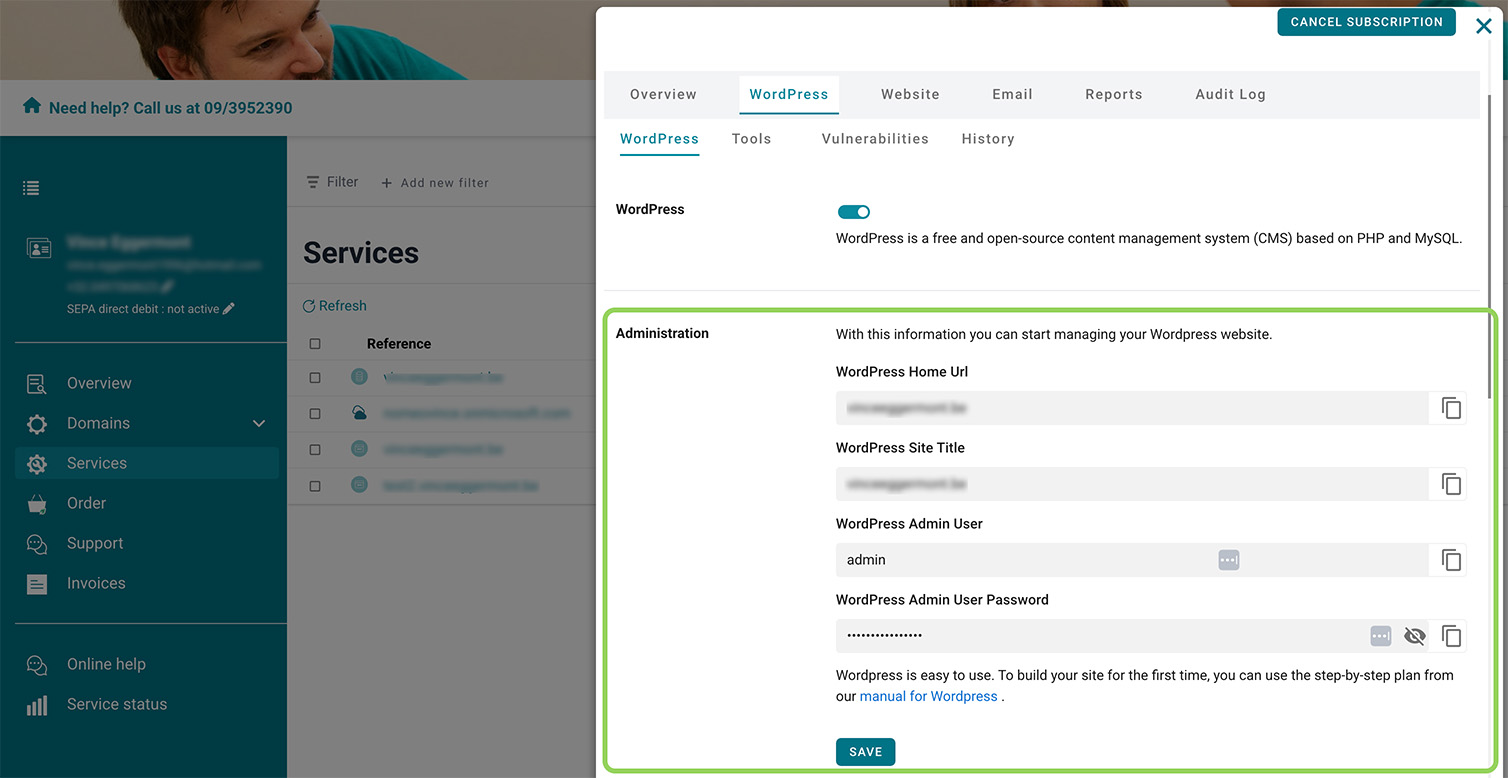Copy the WordPress Site Title value
Screen dimensions: 1508x778
1451,484
